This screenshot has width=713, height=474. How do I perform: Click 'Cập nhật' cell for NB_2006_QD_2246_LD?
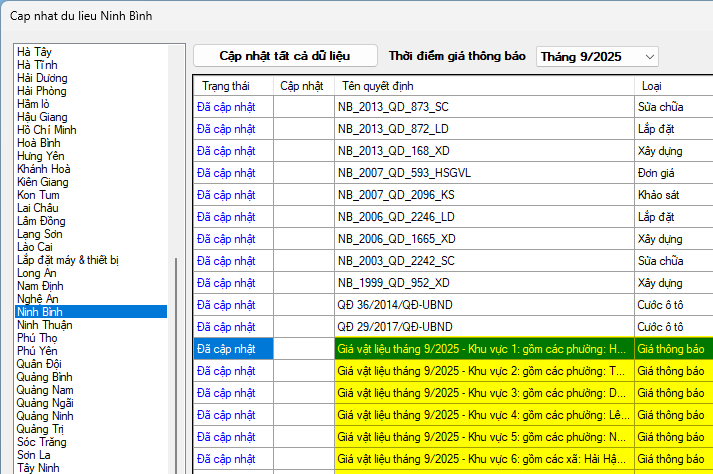tap(302, 216)
